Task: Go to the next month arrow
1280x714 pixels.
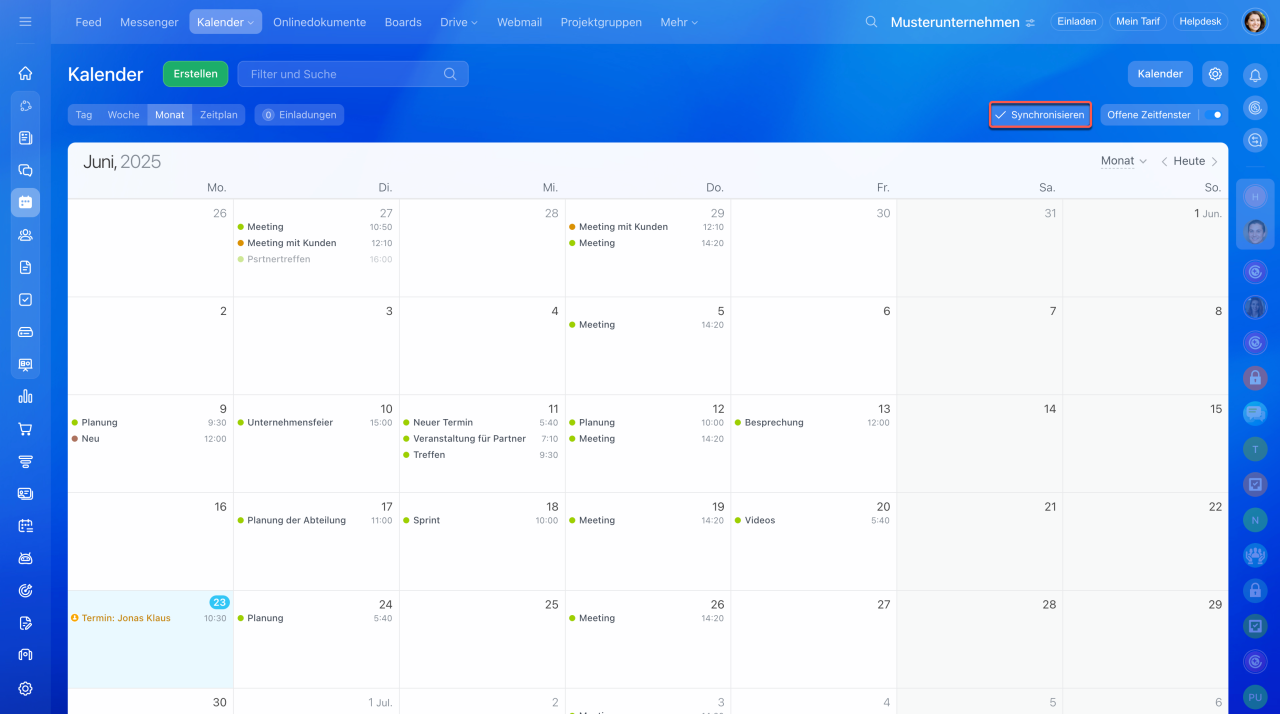Action: (x=1214, y=161)
